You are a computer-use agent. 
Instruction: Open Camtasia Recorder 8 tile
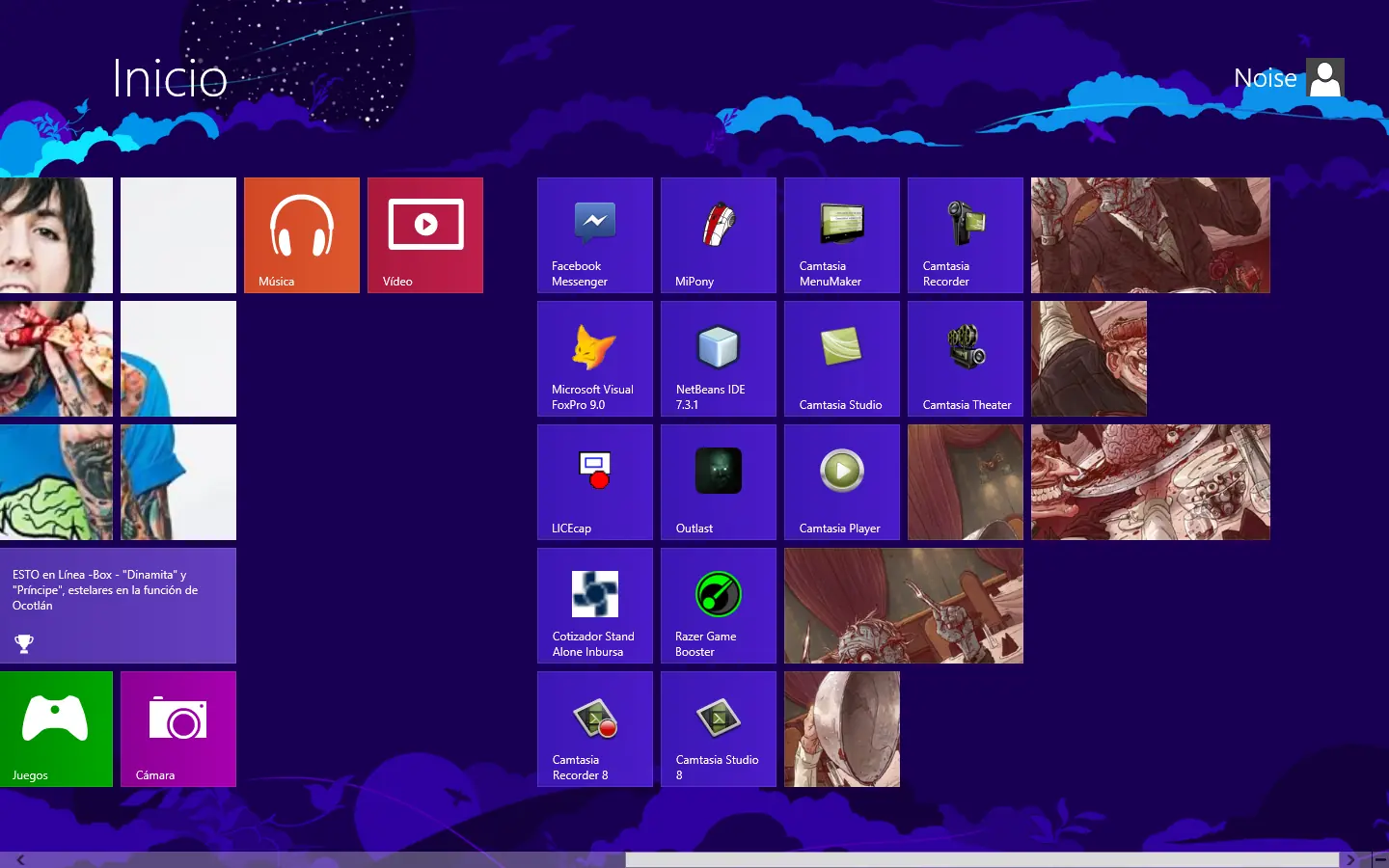pos(595,729)
